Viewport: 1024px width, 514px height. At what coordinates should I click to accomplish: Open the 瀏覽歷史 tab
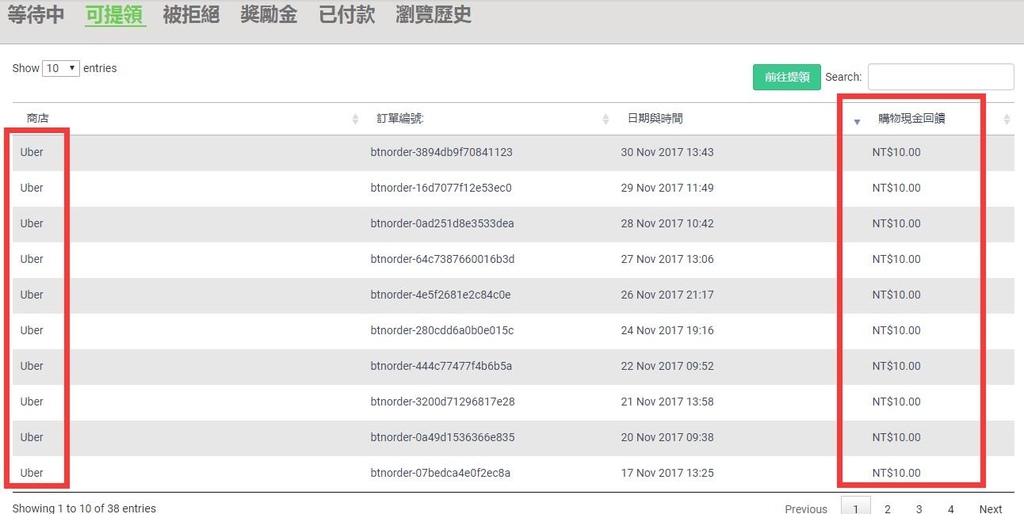pos(433,14)
